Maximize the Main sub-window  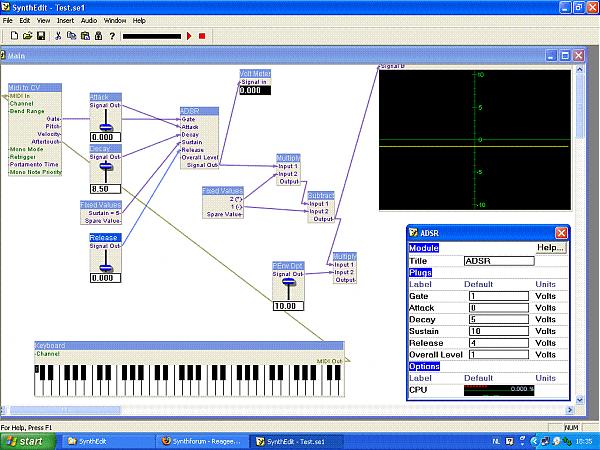pos(565,56)
